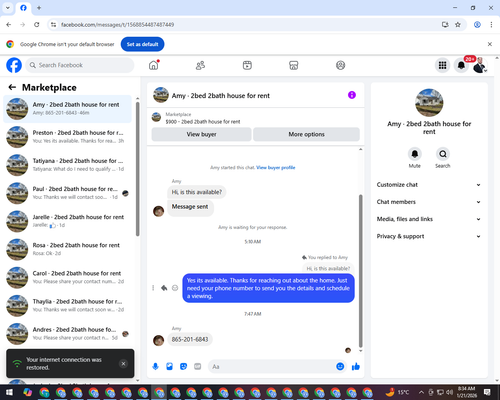Open the Chrome tab search dropdown
Screen dimensions: 500x400
tap(8, 8)
